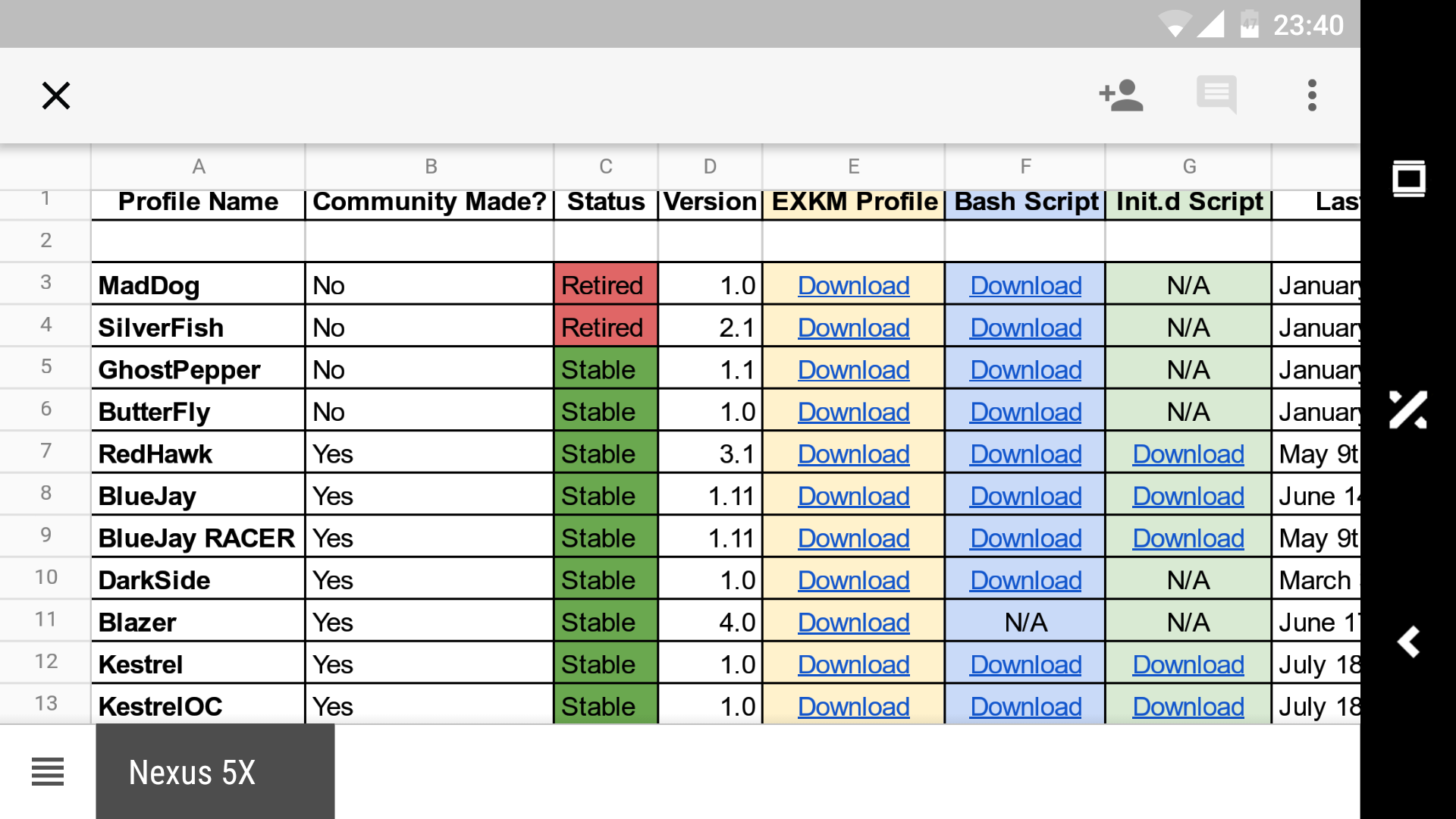Open the three-dot overflow menu
Viewport: 1456px width, 819px height.
click(1312, 96)
